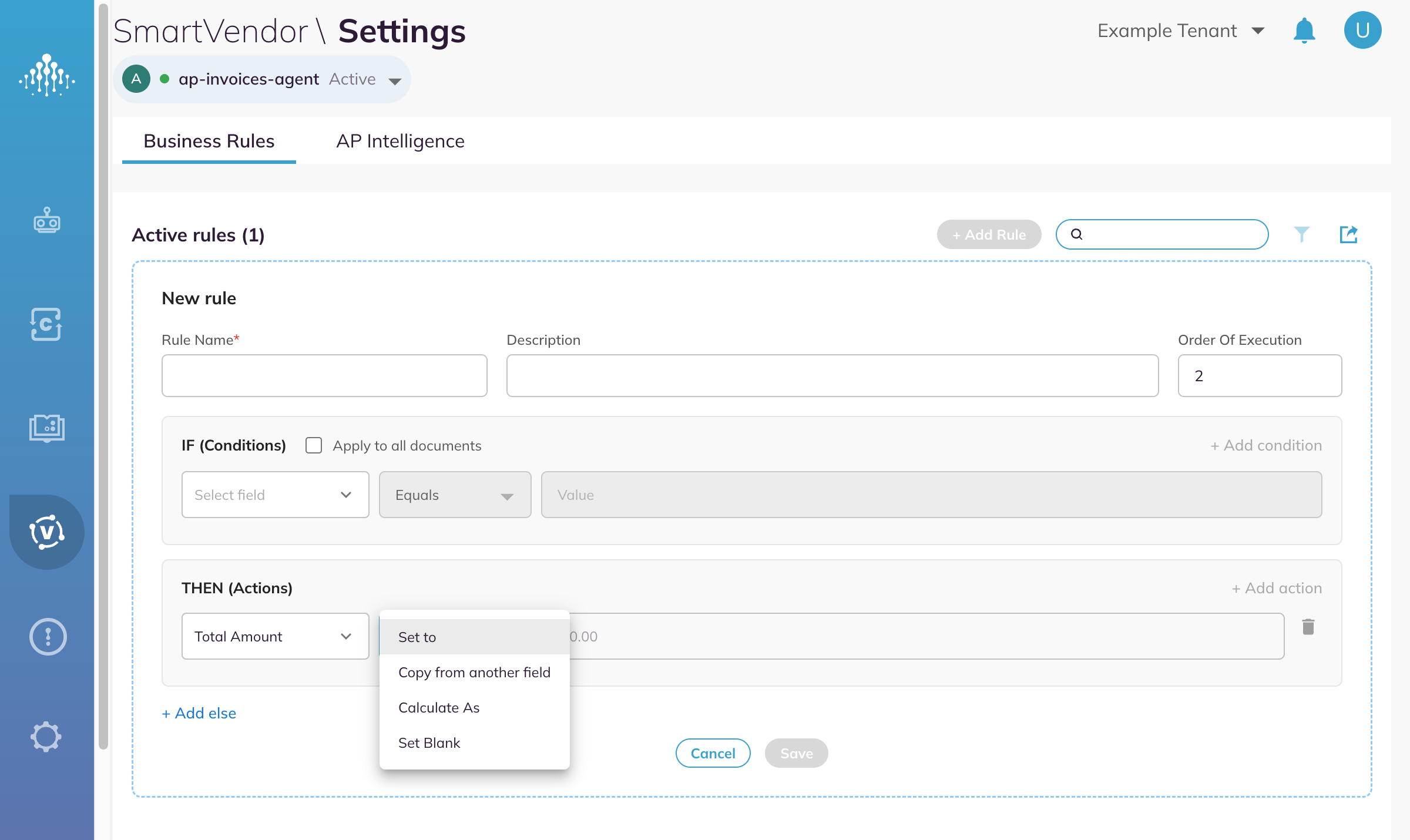
Task: Choose Copy from another field option
Action: (475, 672)
